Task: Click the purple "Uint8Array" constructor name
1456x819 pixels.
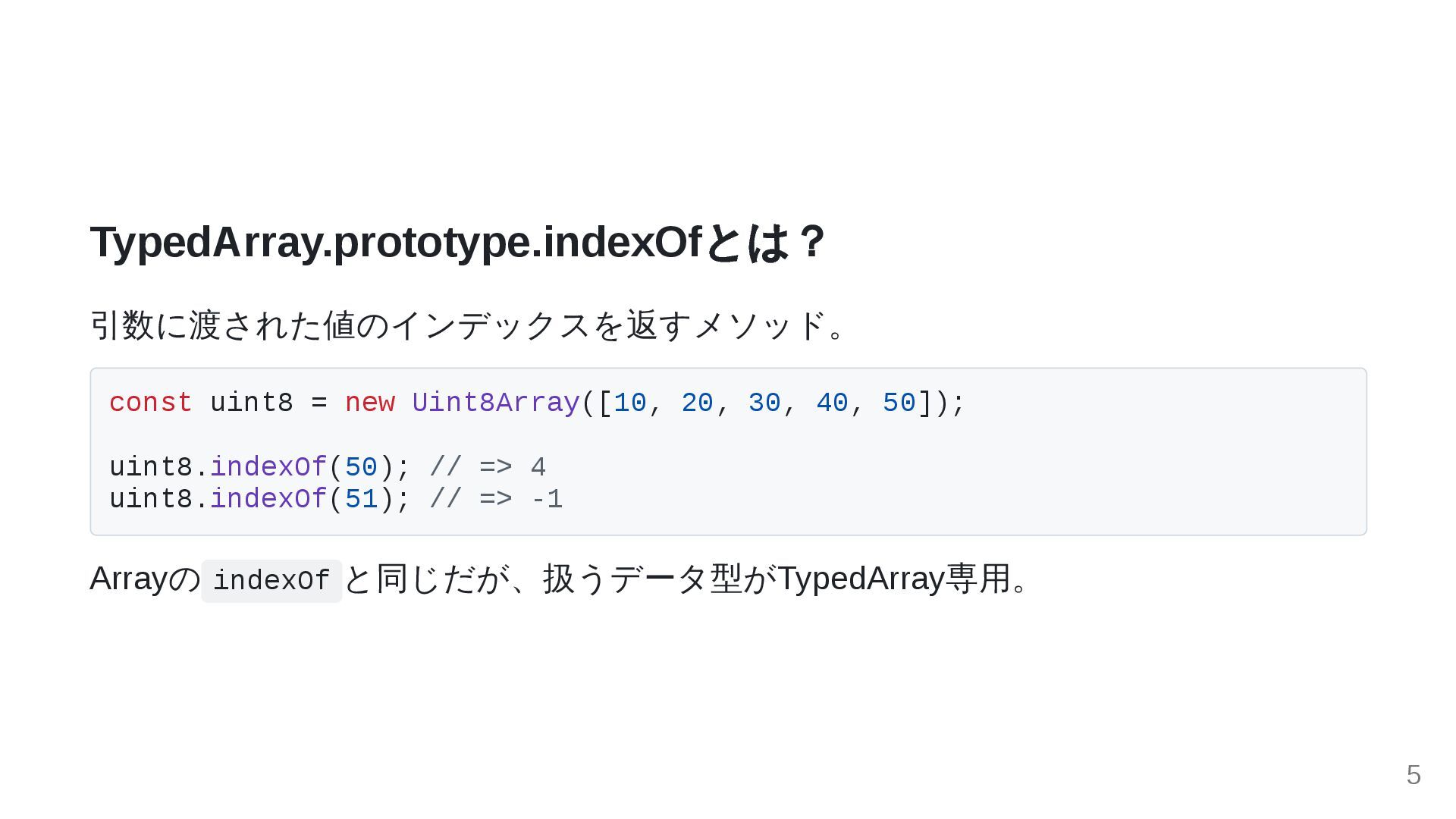Action: click(x=495, y=403)
